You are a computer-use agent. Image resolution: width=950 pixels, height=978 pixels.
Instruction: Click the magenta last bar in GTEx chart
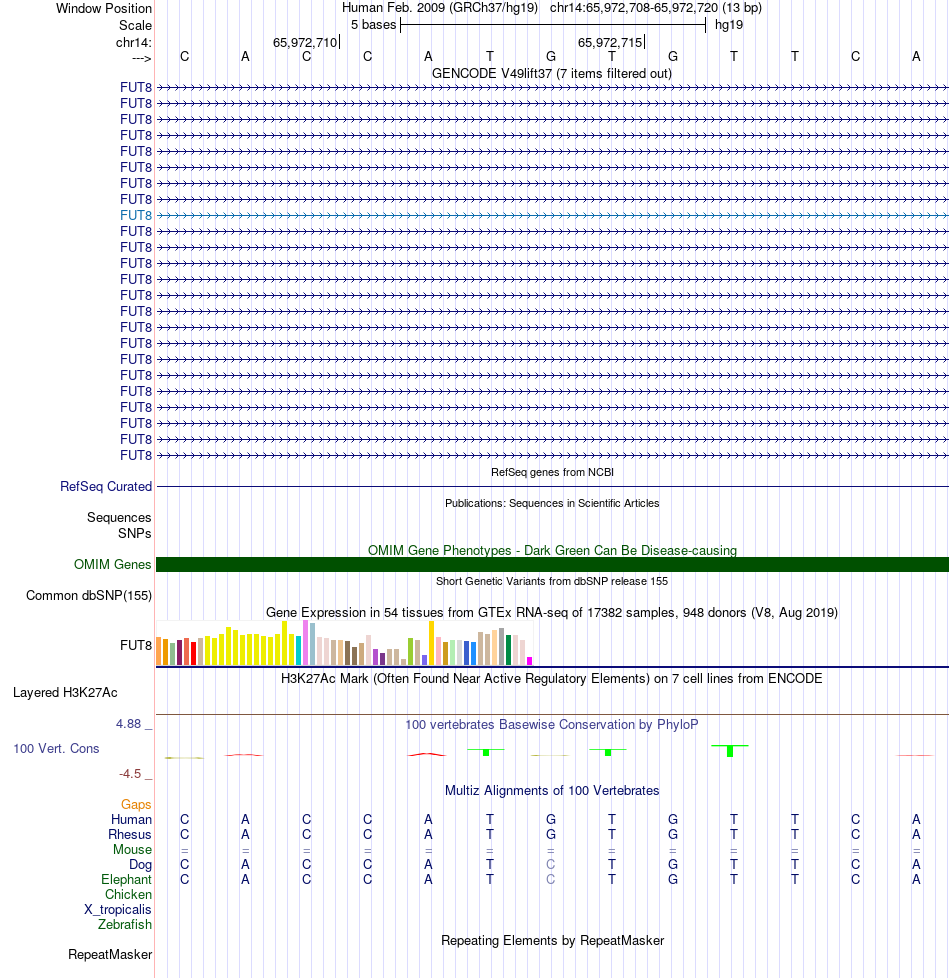(x=530, y=661)
